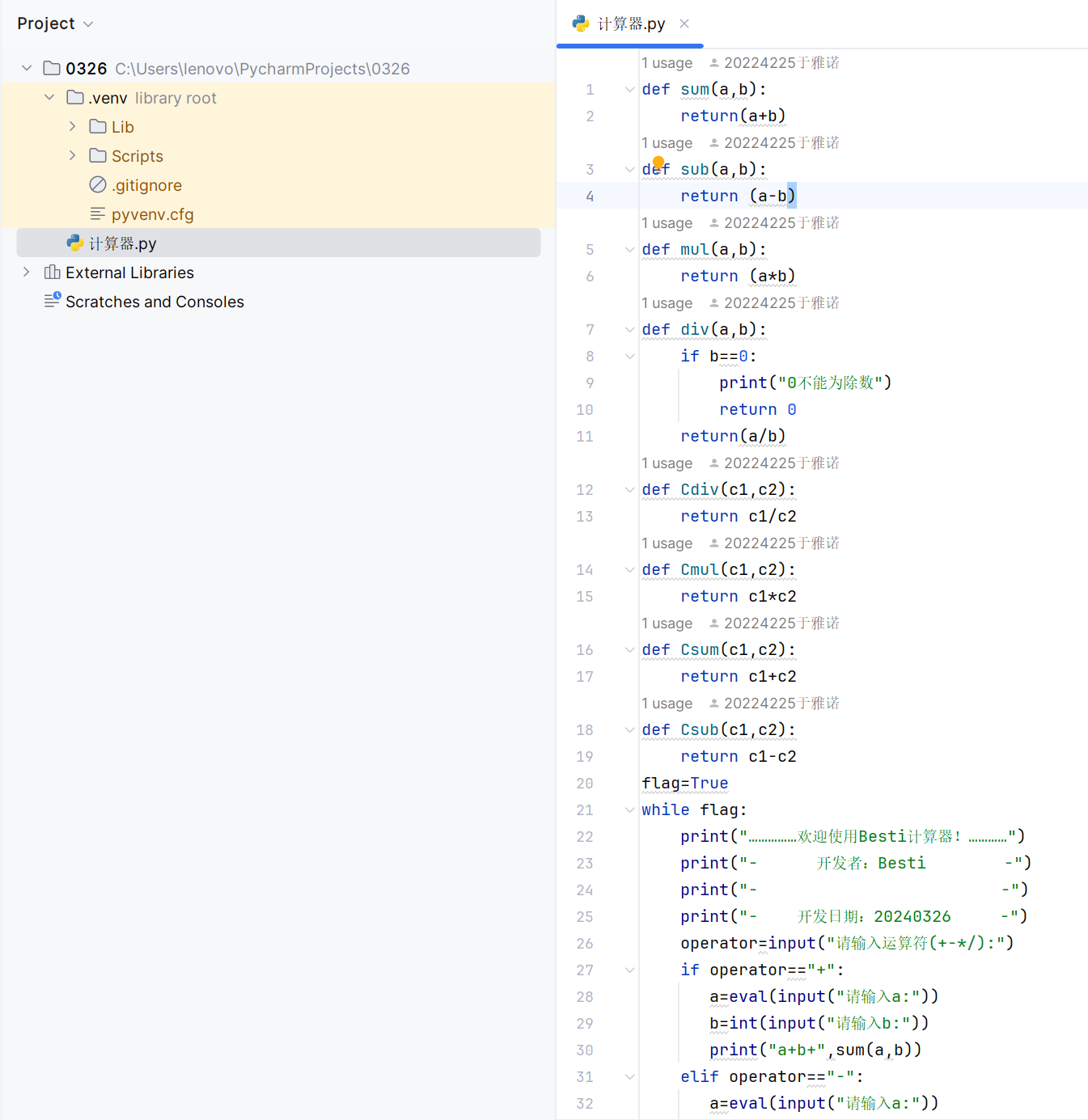Screen dimensions: 1088x1120
Task: Click the pyvenv.cfg text file icon
Action: click(x=98, y=214)
